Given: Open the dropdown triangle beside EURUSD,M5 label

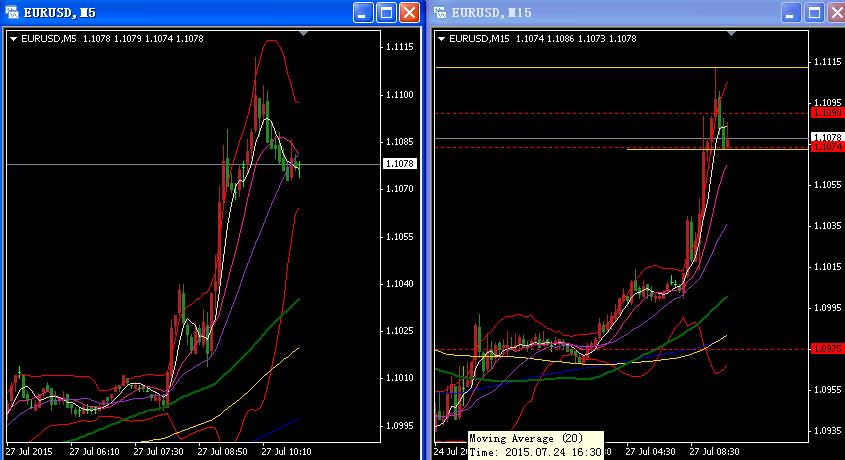Looking at the screenshot, I should [13, 39].
